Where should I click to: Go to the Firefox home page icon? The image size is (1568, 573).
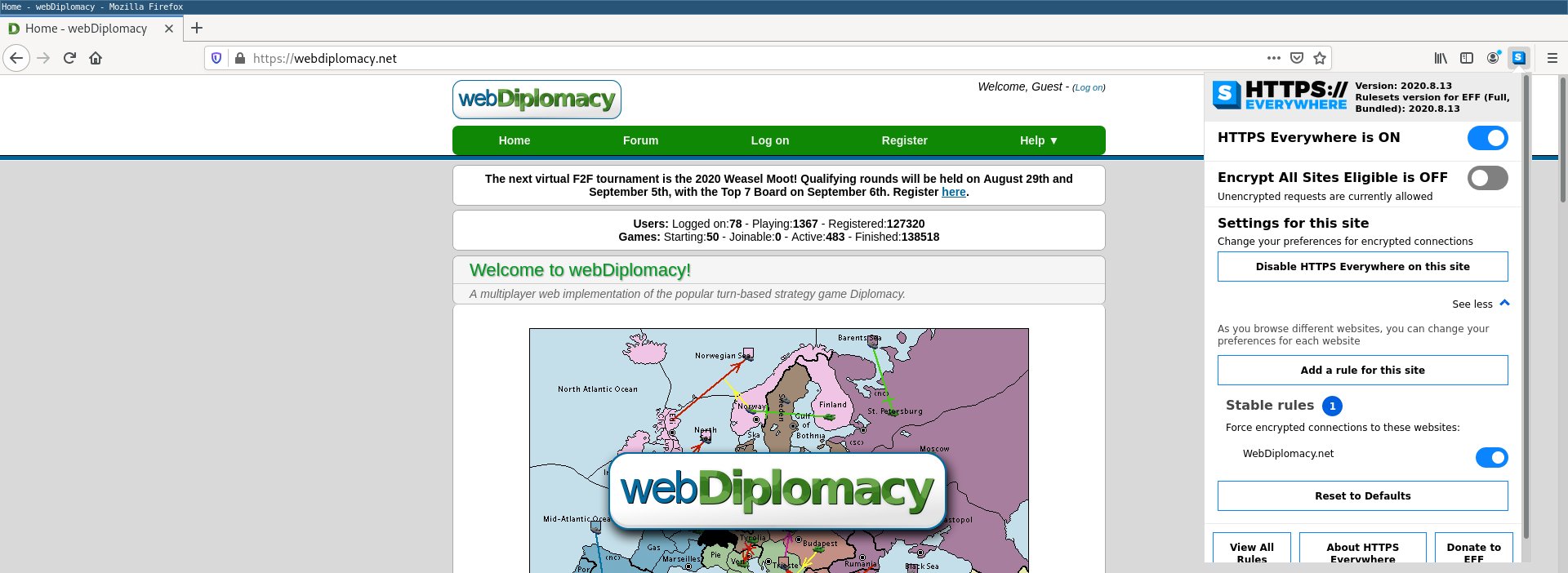tap(96, 58)
